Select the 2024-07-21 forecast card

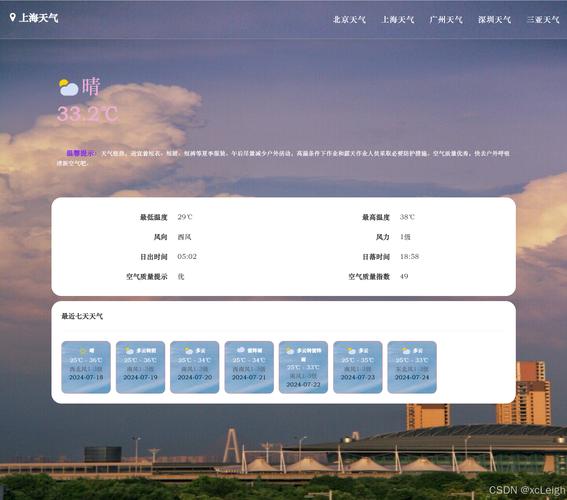[x=249, y=367]
